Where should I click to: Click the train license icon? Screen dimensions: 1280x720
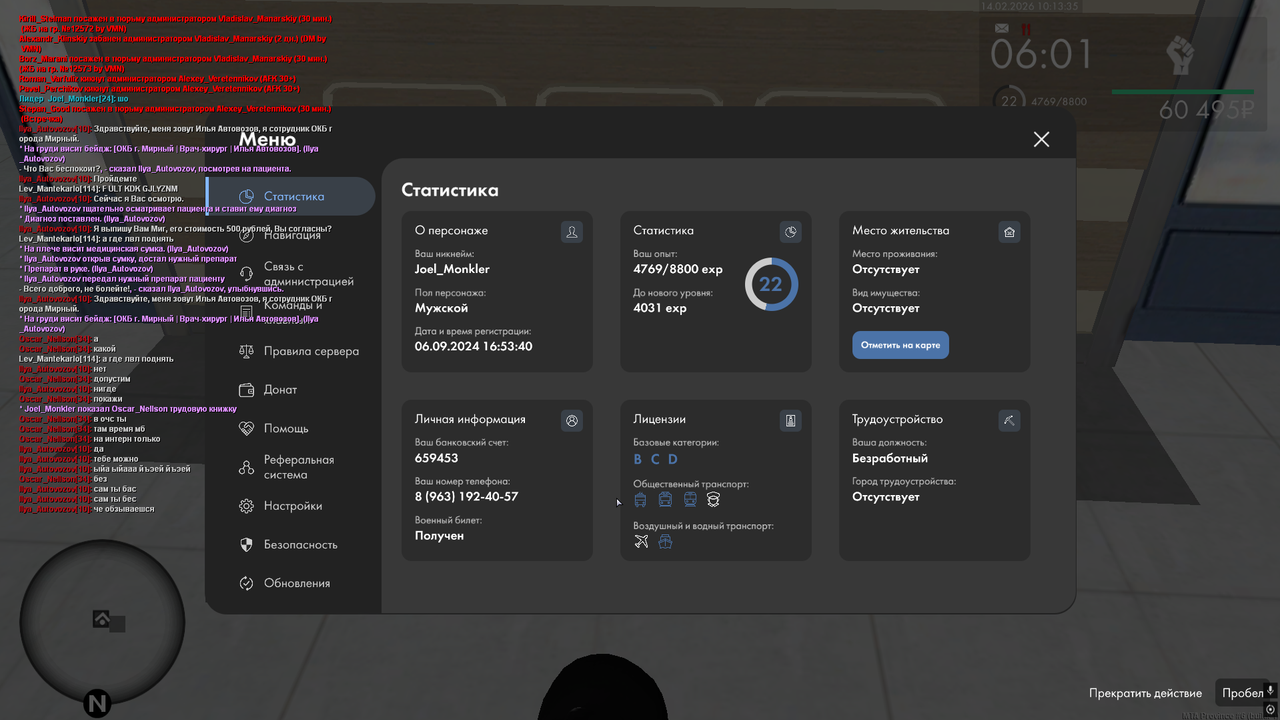coord(690,499)
